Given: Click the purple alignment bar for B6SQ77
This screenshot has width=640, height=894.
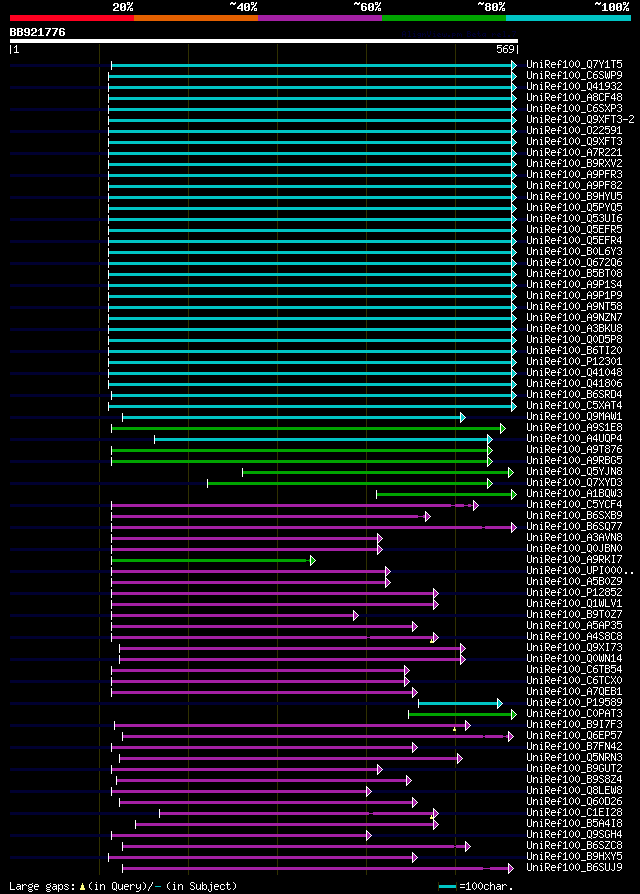Looking at the screenshot, I should 313,528.
